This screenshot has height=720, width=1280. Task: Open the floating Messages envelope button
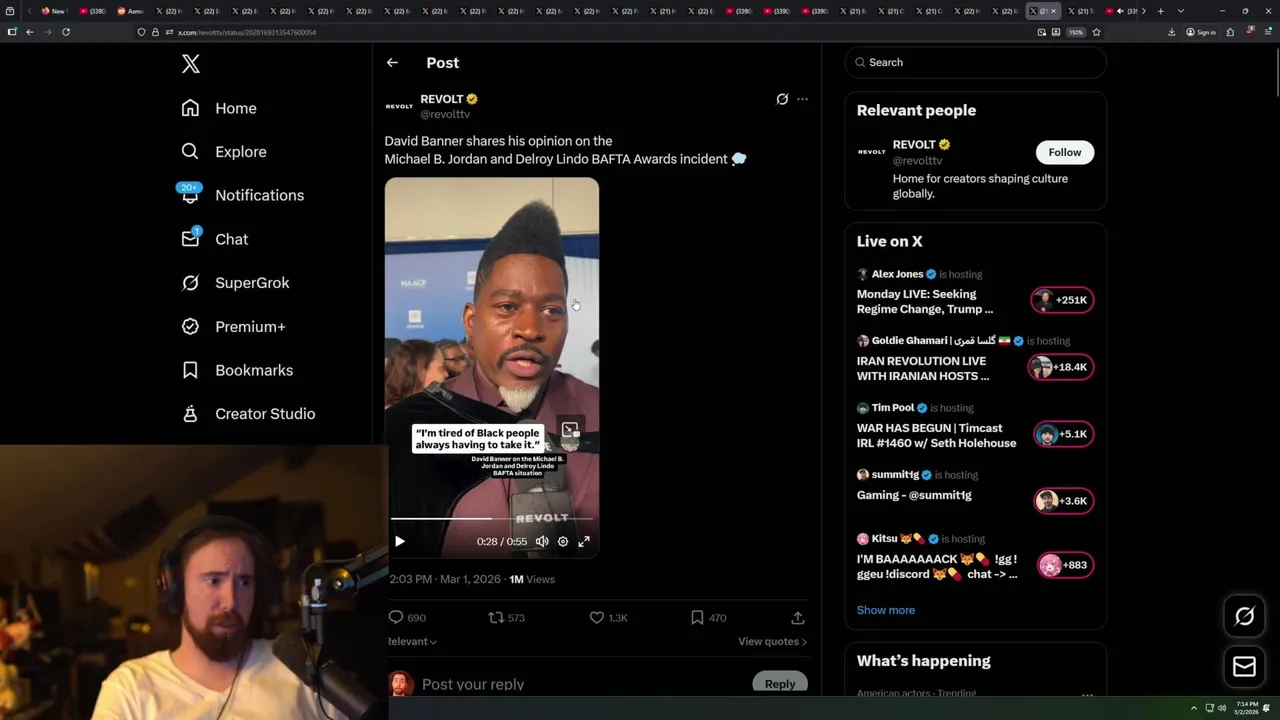tap(1245, 667)
